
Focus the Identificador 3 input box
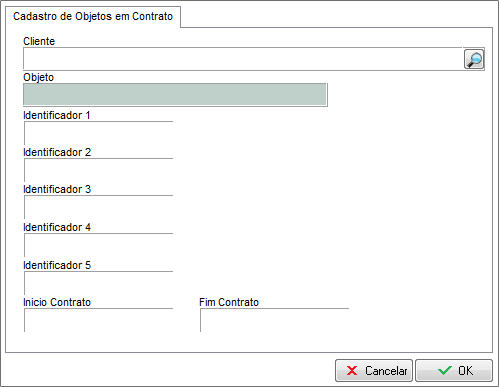(x=98, y=207)
